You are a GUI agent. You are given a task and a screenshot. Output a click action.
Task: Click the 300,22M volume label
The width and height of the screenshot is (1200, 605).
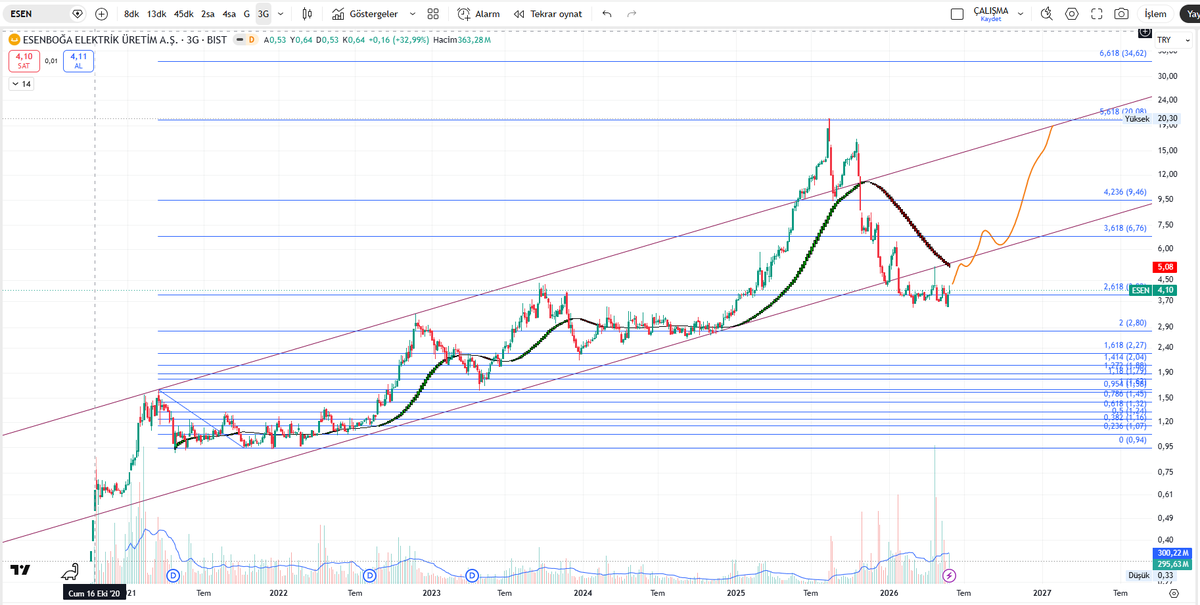1171,553
